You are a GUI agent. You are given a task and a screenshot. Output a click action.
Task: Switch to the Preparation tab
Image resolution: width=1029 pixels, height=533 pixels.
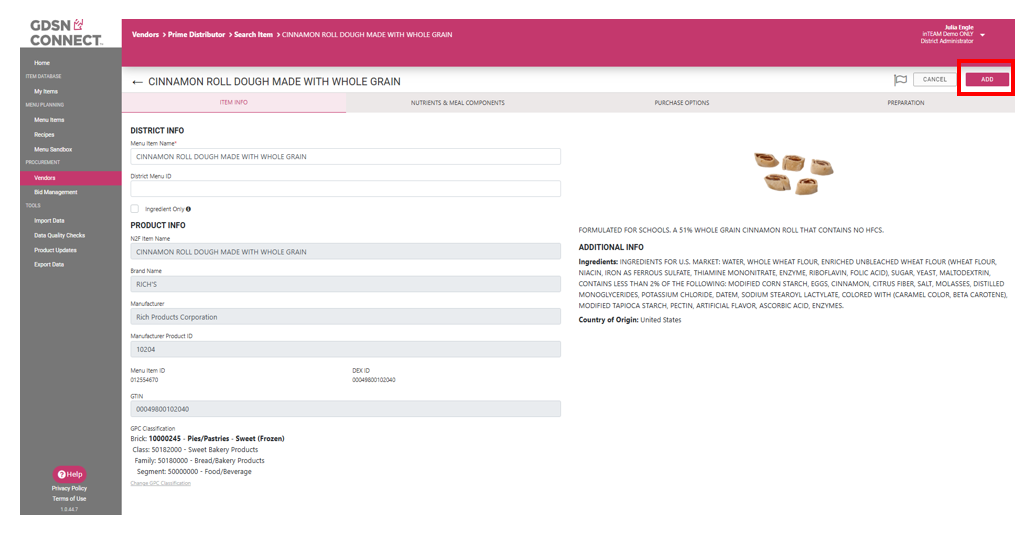906,102
